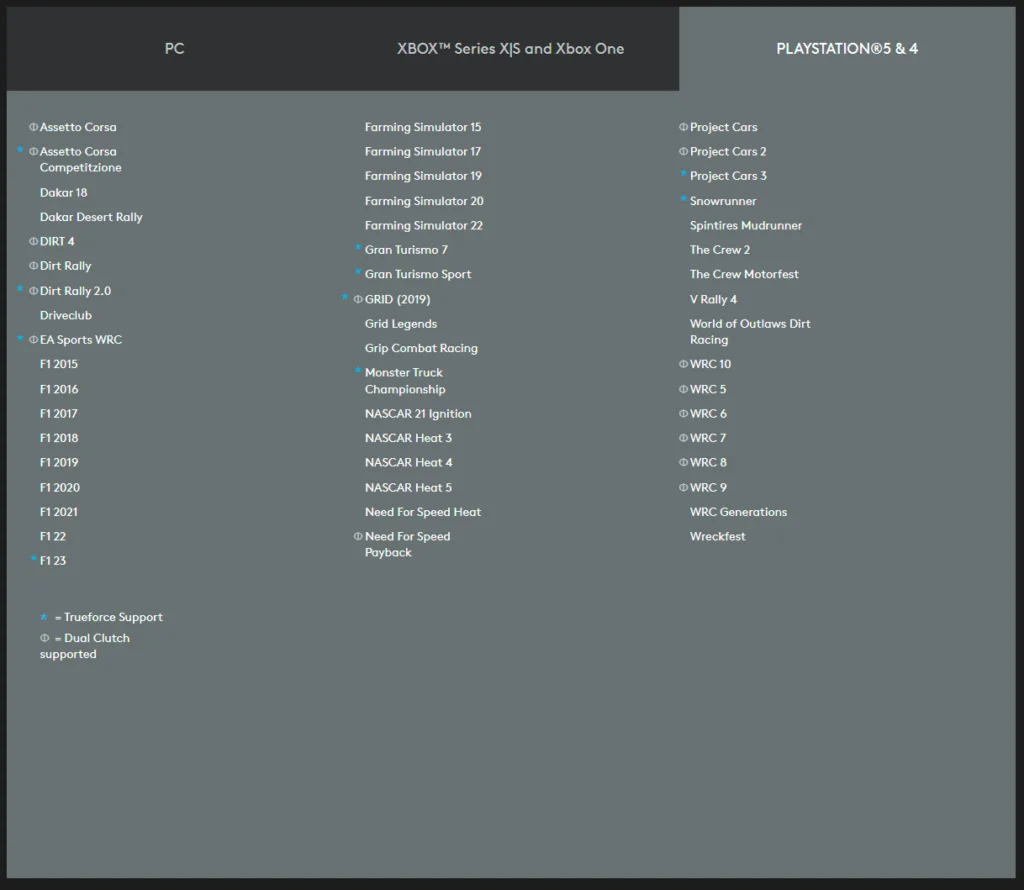The width and height of the screenshot is (1024, 890).
Task: Select the Driveclub list entry
Action: tap(66, 315)
